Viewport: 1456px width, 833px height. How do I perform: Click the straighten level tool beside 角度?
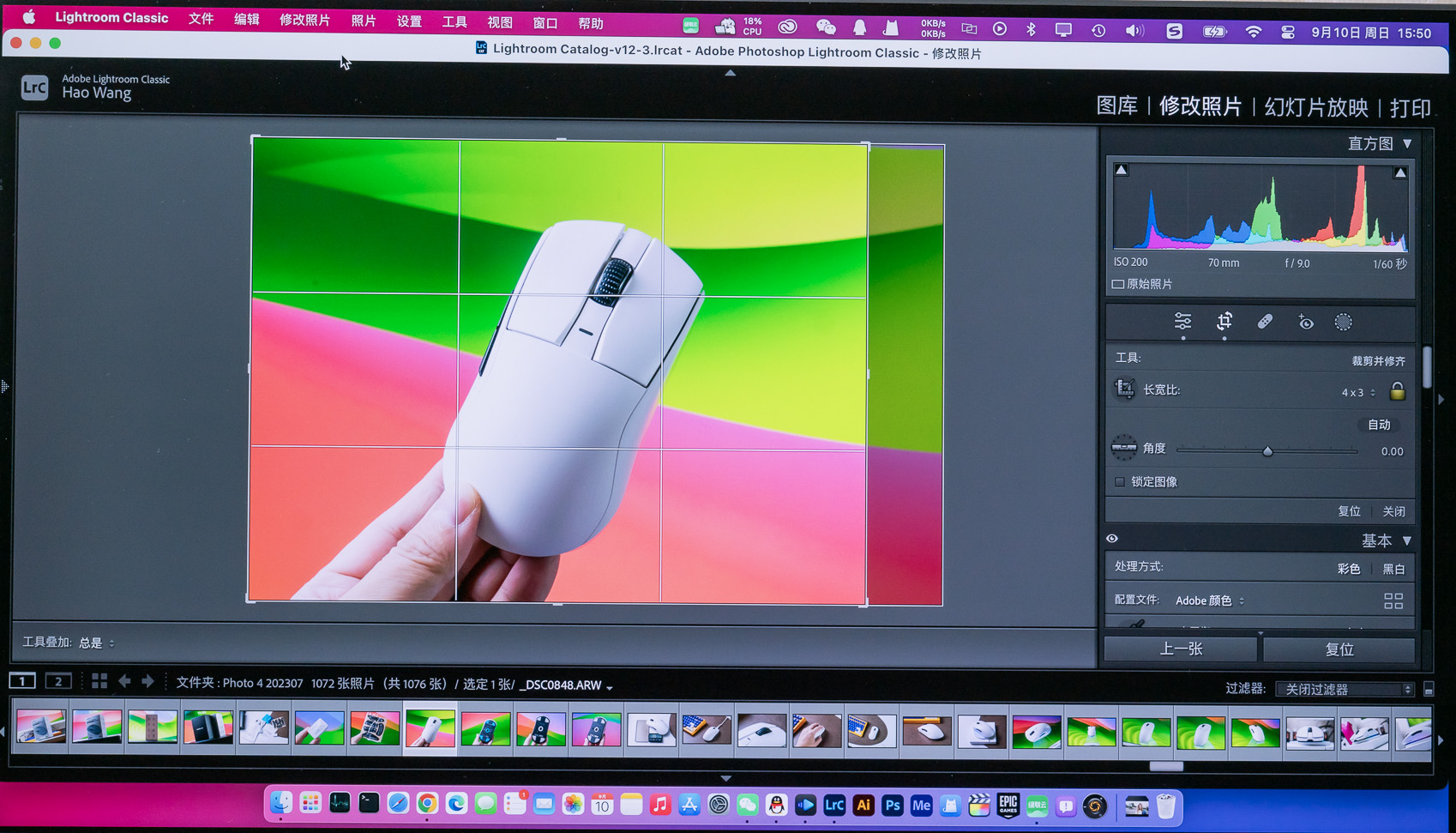point(1123,448)
